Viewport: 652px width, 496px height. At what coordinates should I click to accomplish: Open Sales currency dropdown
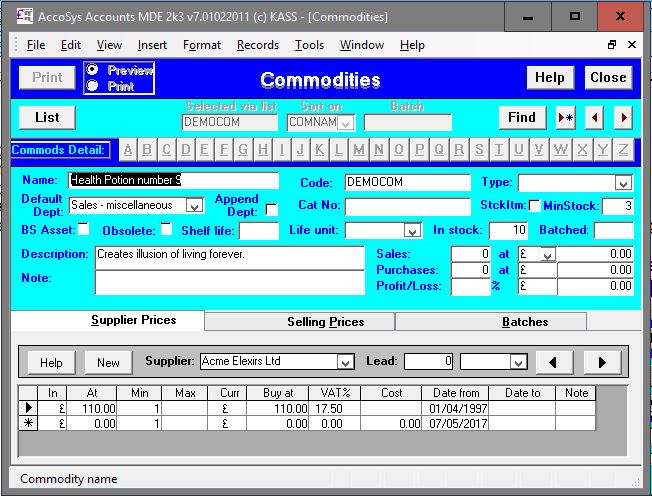point(547,254)
